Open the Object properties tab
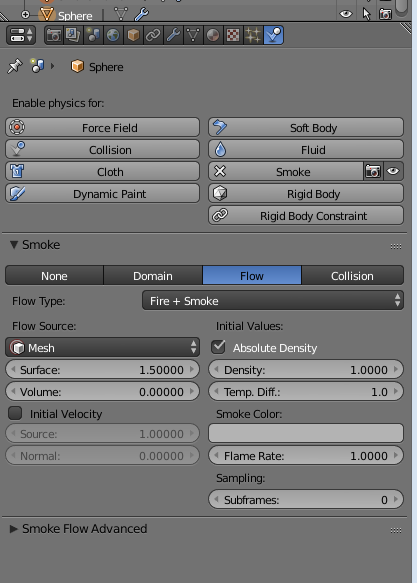The image size is (417, 583). (x=133, y=35)
